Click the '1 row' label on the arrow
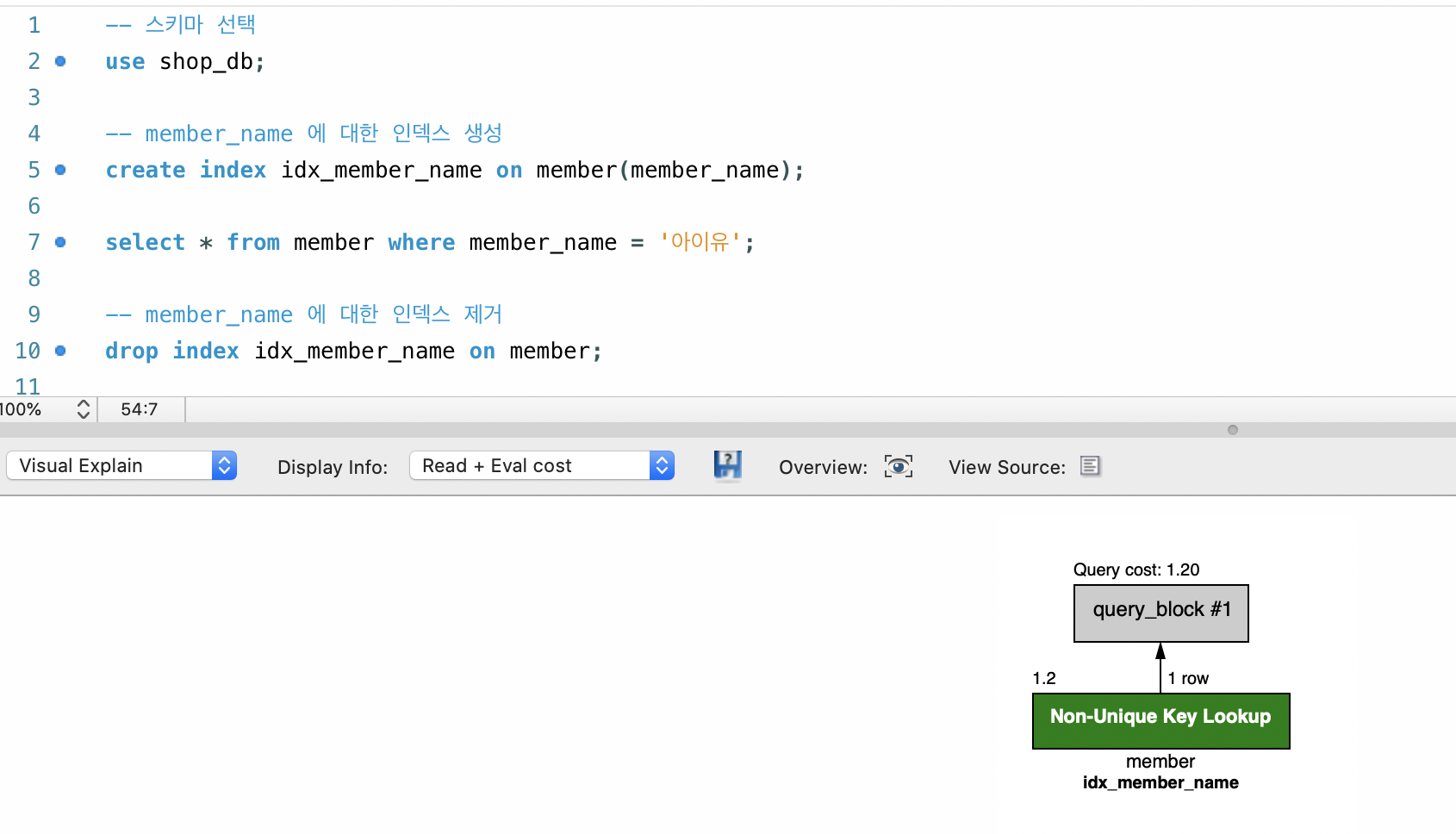This screenshot has width=1456, height=834. pos(1188,678)
